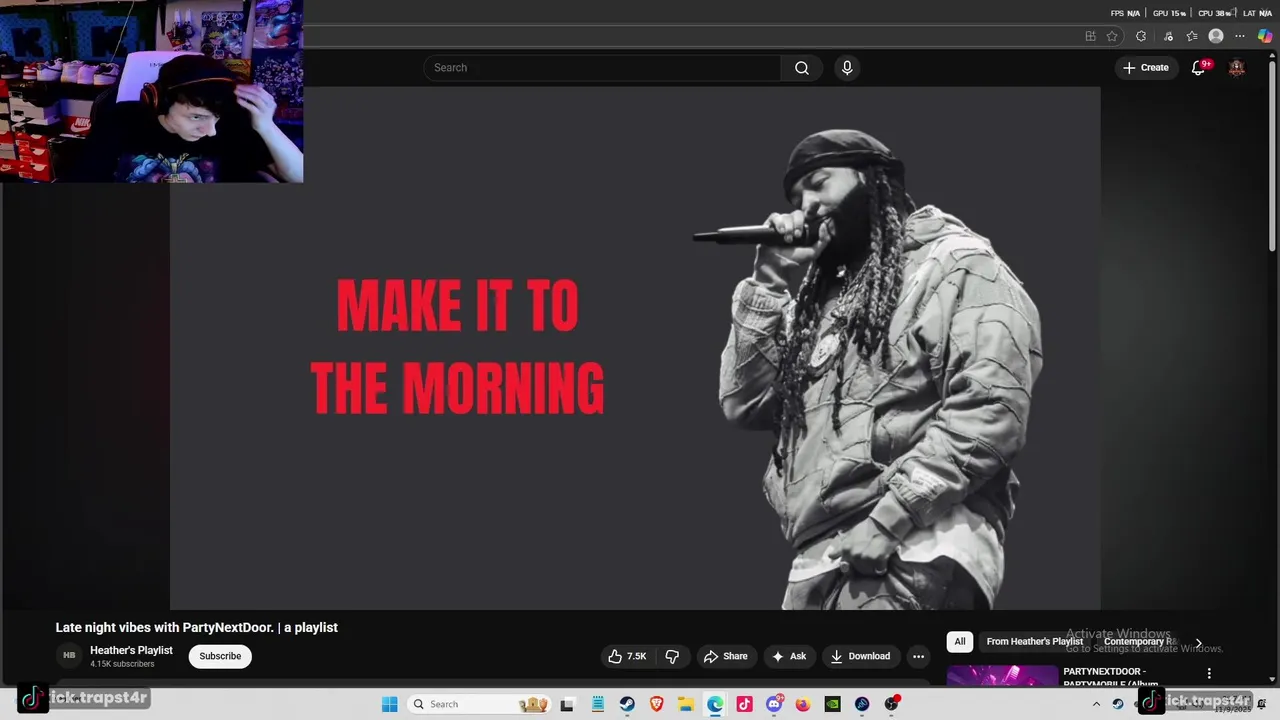Open YouTube notifications bell
Screen dimensions: 1280x720
(x=1198, y=68)
